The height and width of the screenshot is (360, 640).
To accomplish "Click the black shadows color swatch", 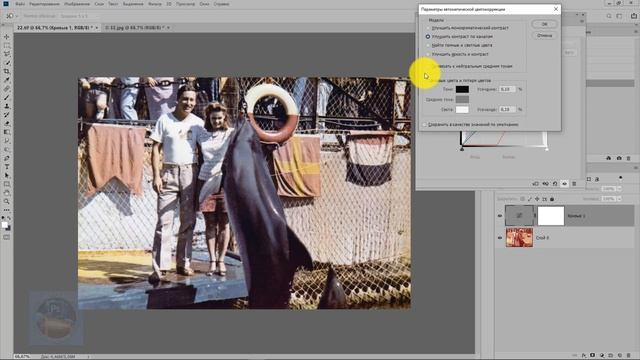I will (462, 89).
